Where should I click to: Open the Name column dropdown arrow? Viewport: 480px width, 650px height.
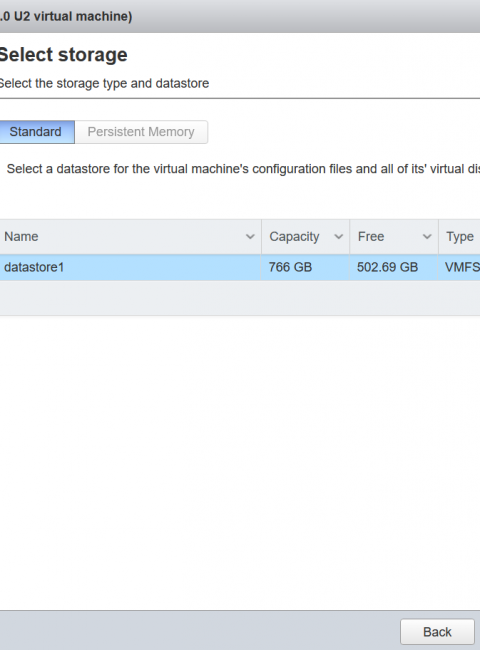pos(250,237)
